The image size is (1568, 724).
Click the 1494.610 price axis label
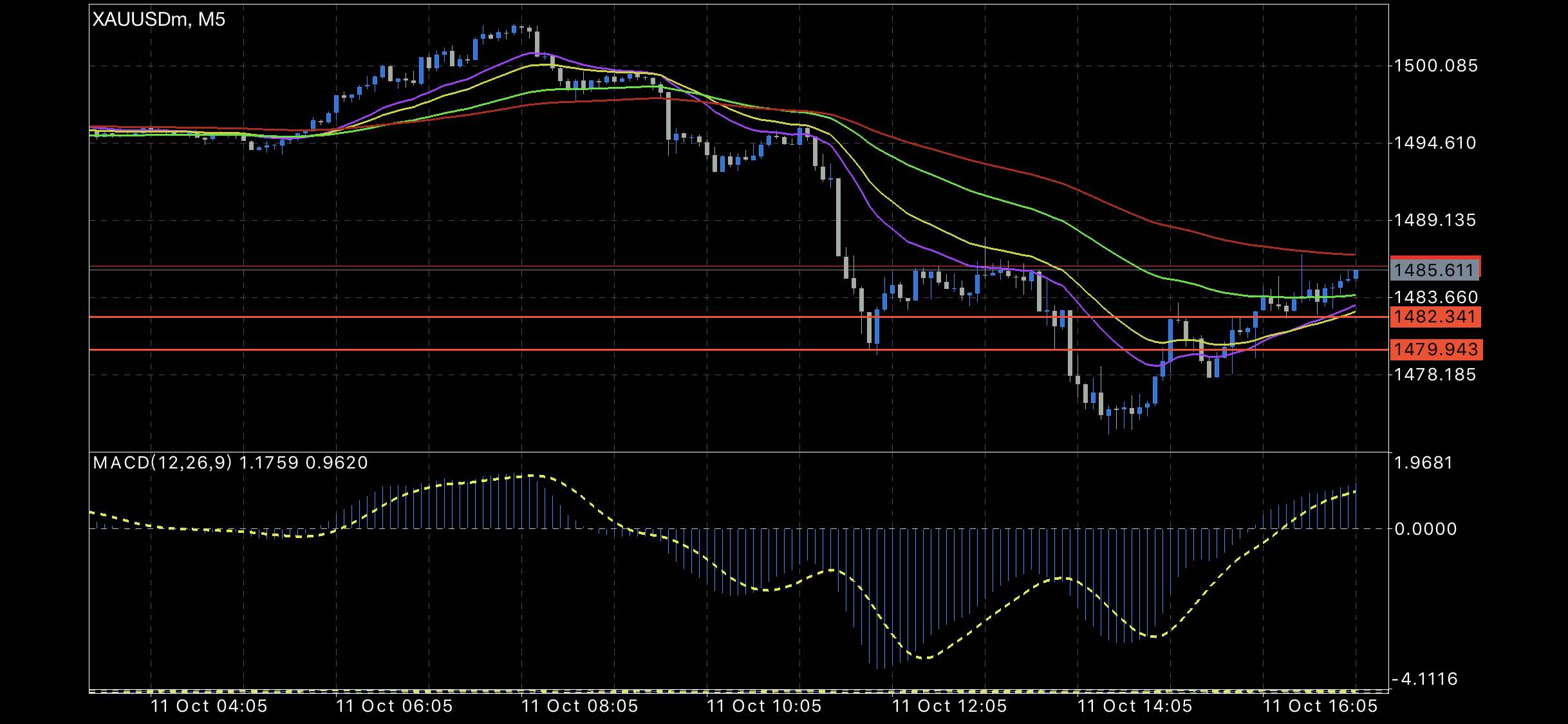coord(1435,143)
